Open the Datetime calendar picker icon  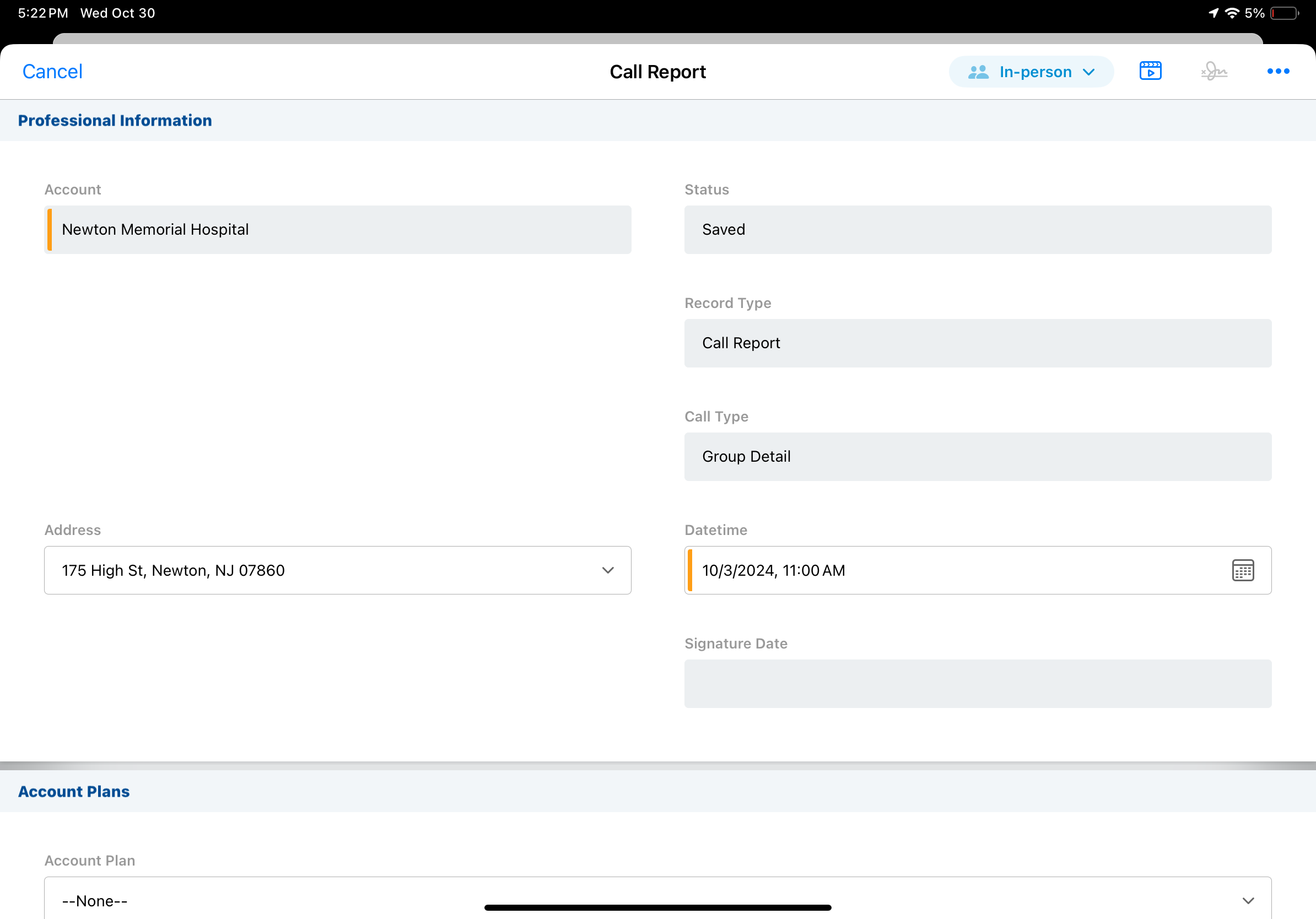tap(1243, 570)
